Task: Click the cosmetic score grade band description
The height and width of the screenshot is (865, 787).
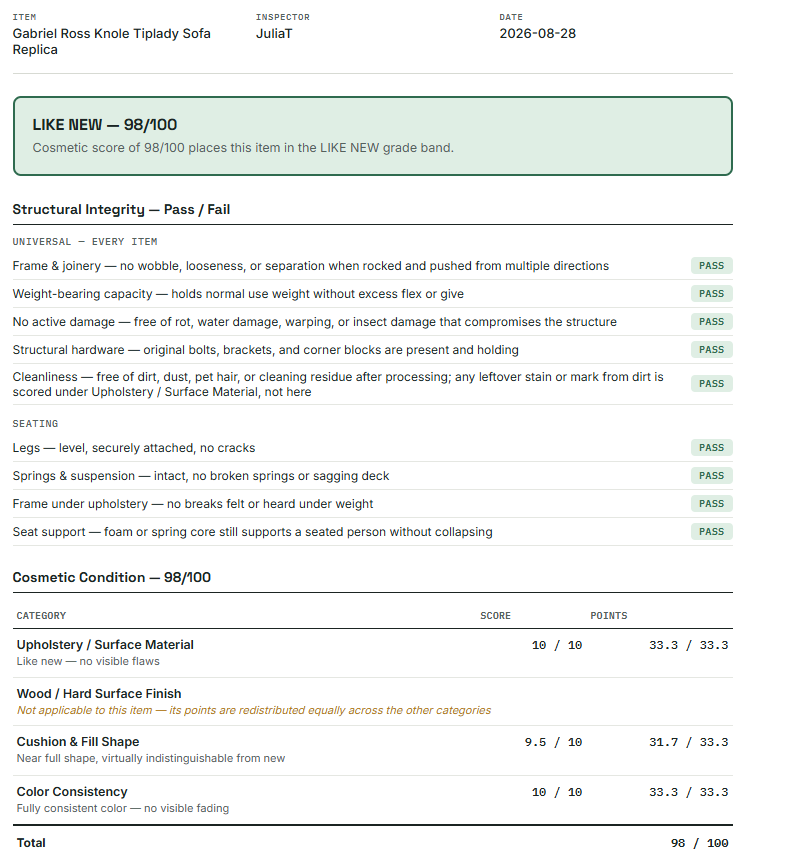Action: [x=243, y=148]
